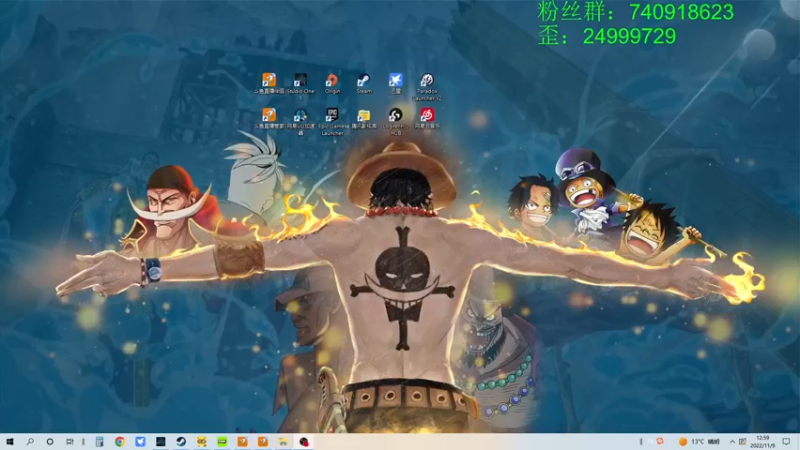Open the Calculator taskbar icon

(x=99, y=442)
